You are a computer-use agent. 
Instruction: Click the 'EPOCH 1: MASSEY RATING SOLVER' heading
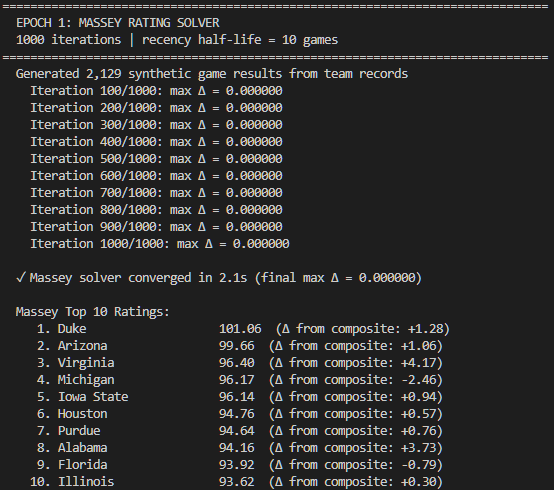[x=118, y=23]
